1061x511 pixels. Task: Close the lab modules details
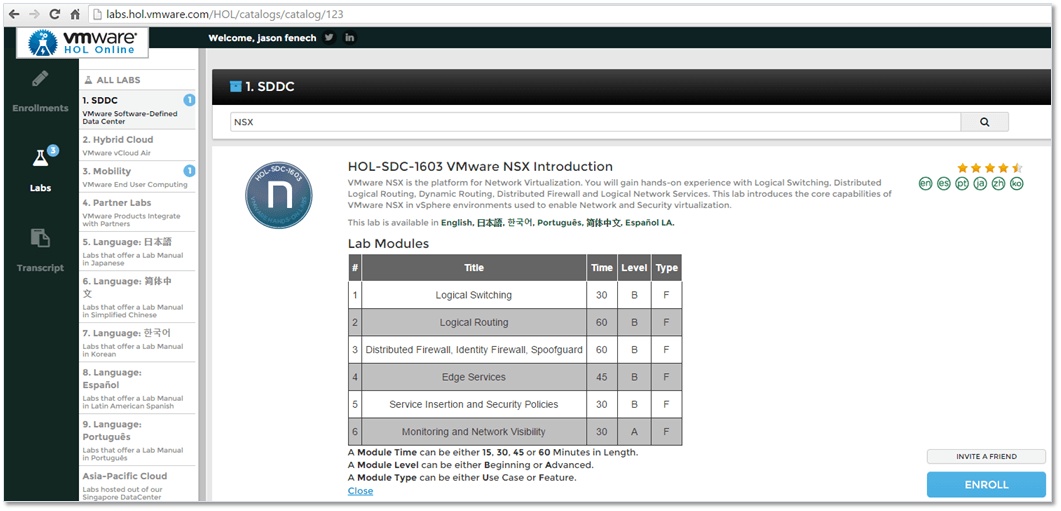360,491
